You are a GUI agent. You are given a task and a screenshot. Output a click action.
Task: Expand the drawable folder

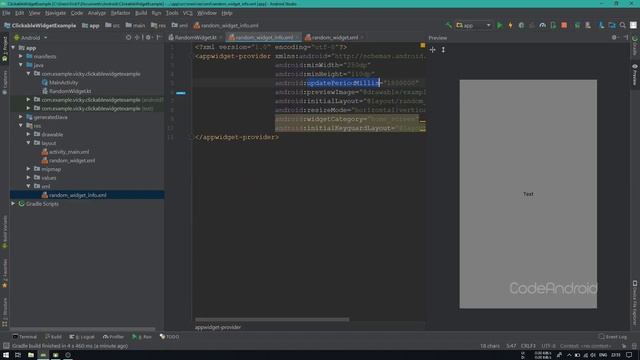click(x=29, y=134)
